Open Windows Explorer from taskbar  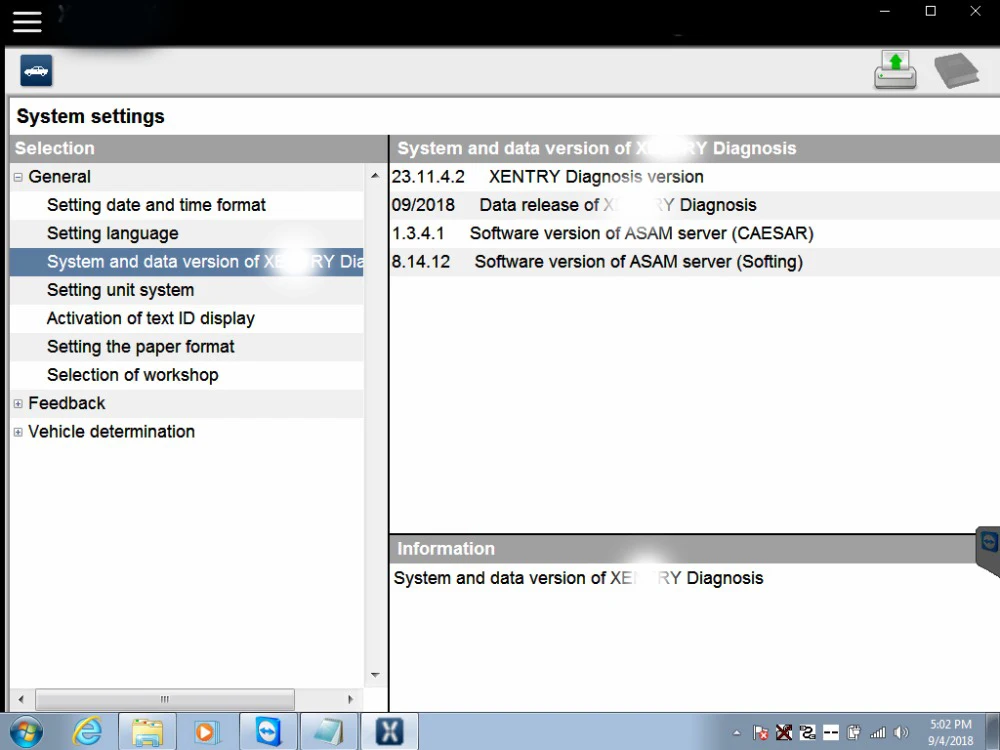[x=147, y=732]
